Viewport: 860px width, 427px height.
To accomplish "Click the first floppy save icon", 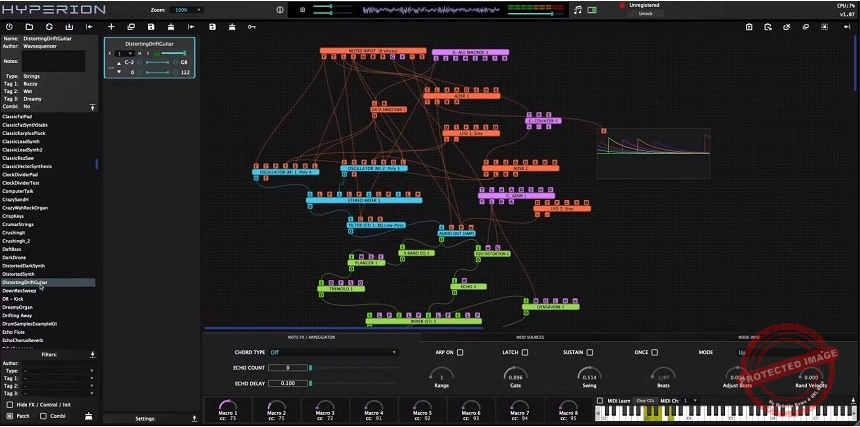I will point(151,27).
